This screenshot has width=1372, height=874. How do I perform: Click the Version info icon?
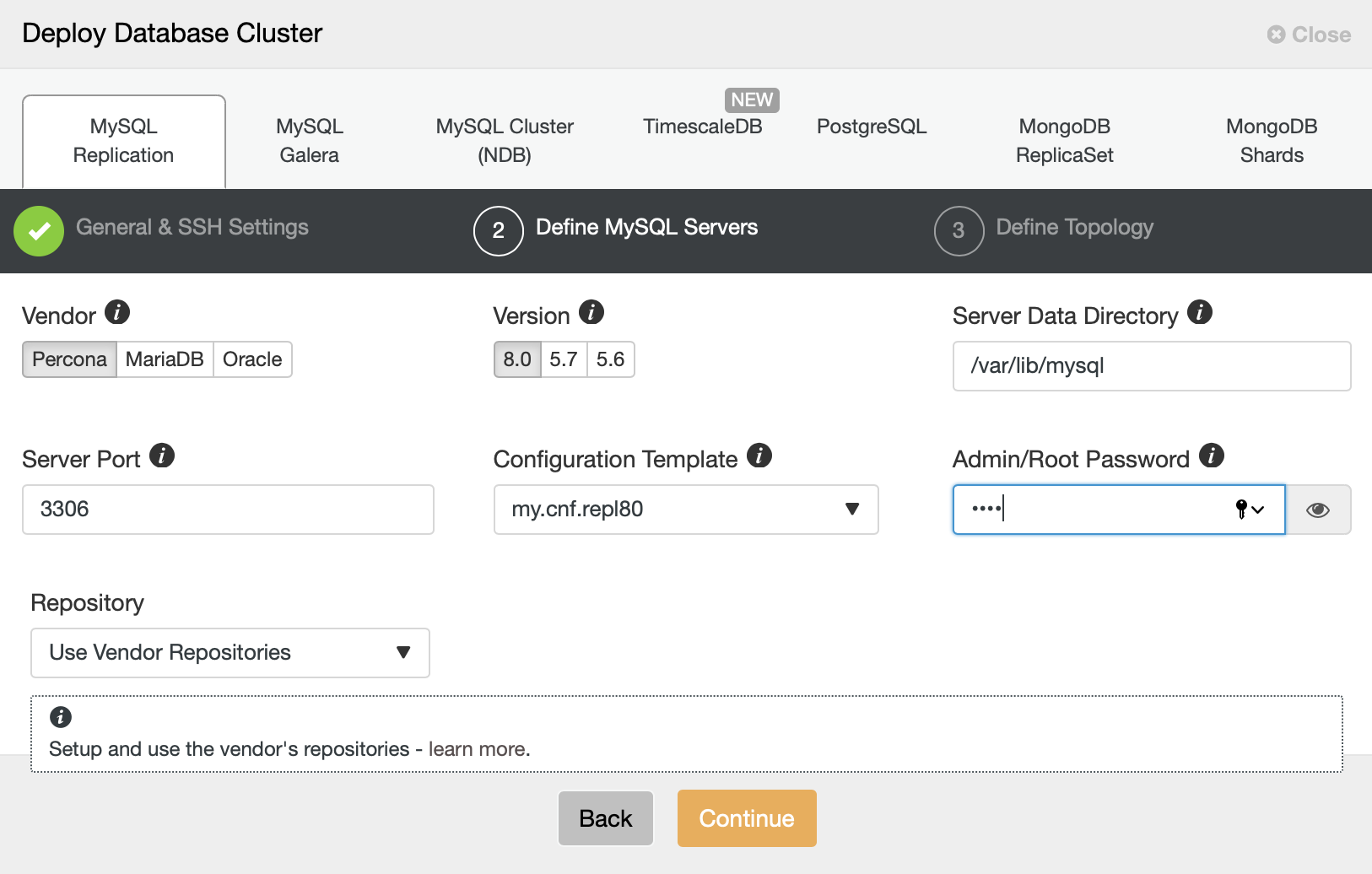[591, 312]
